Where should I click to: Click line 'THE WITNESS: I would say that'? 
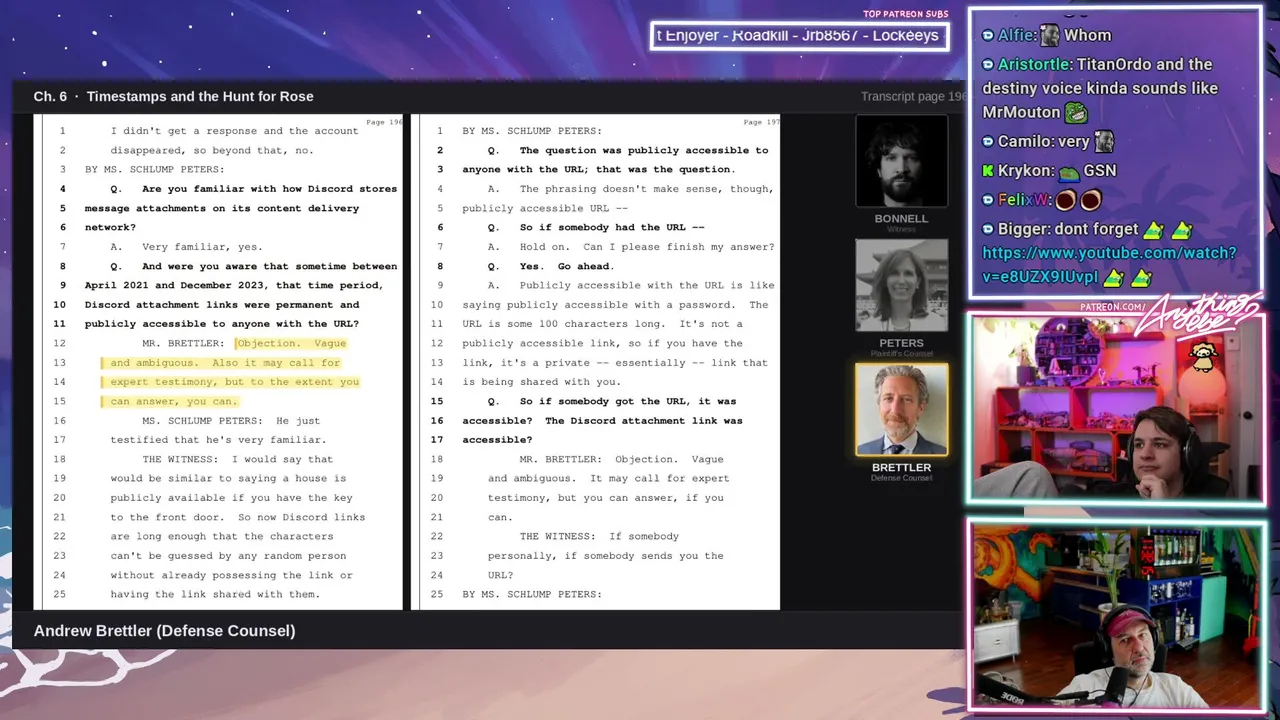click(237, 459)
